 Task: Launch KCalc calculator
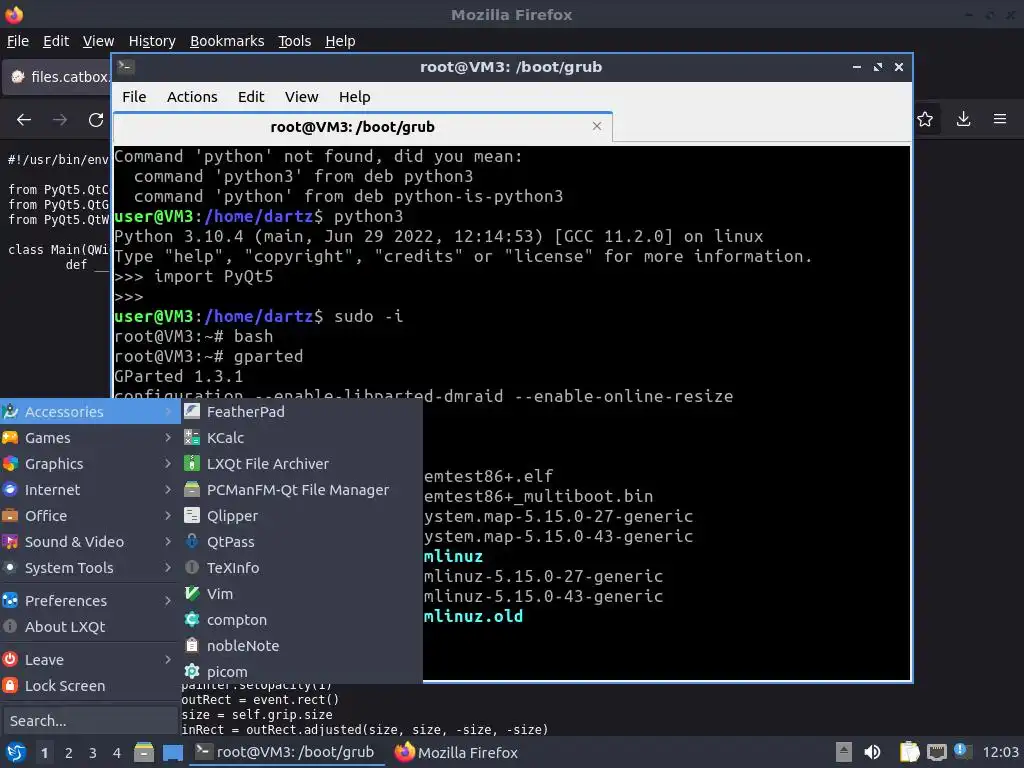coord(302,438)
